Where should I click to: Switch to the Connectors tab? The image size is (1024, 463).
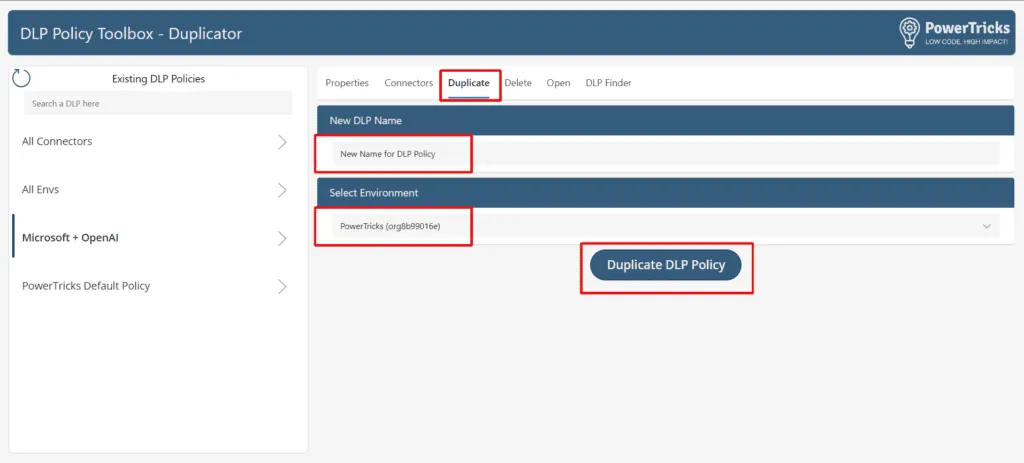pyautogui.click(x=409, y=83)
